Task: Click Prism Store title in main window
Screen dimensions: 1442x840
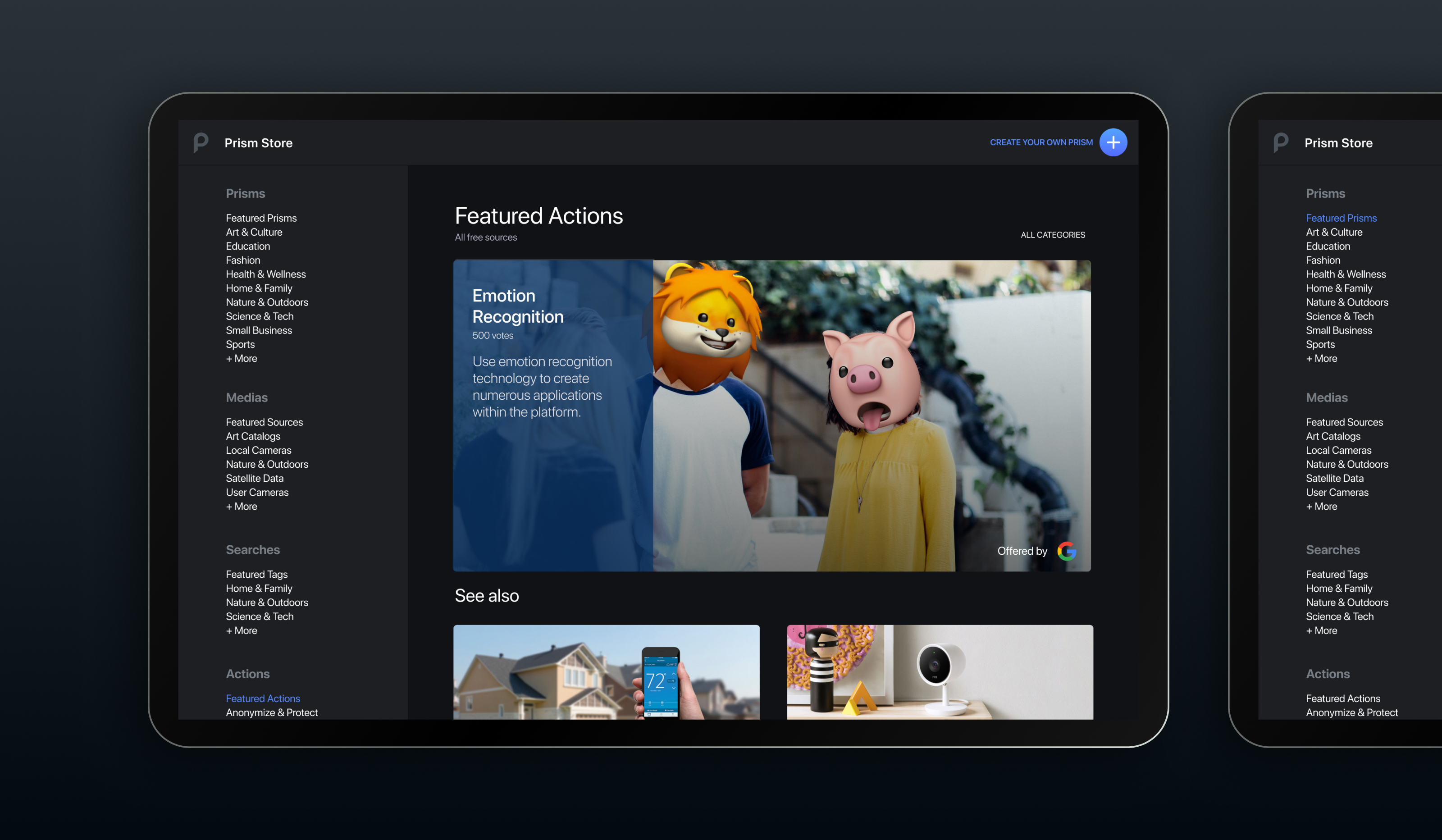Action: [258, 143]
